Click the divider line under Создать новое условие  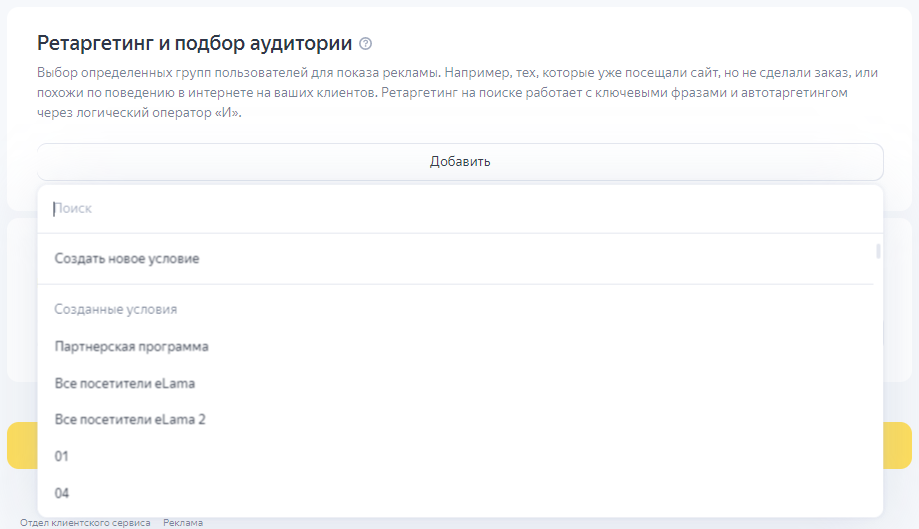coord(455,284)
